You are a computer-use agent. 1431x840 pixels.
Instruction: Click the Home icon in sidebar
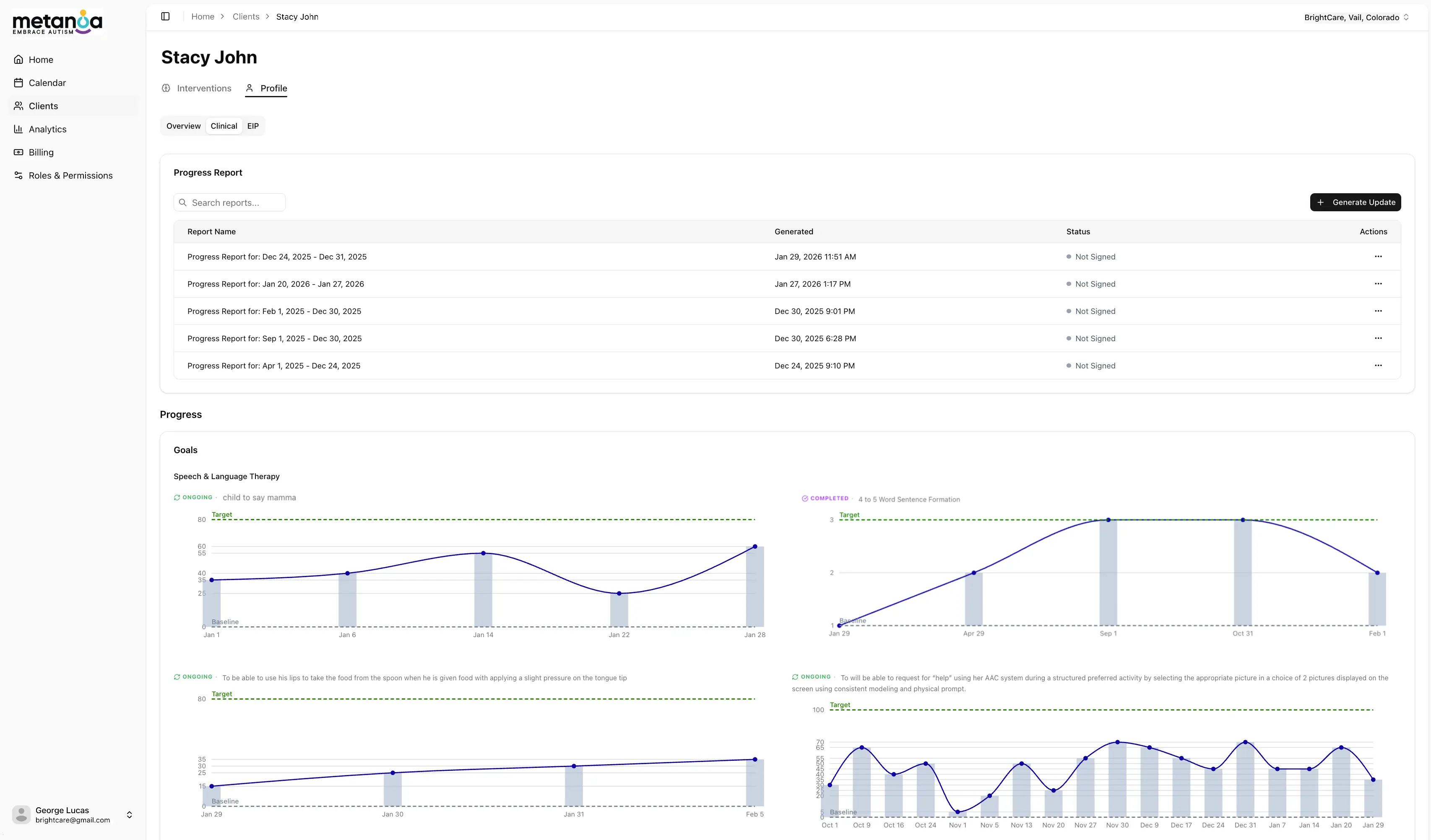(x=18, y=60)
